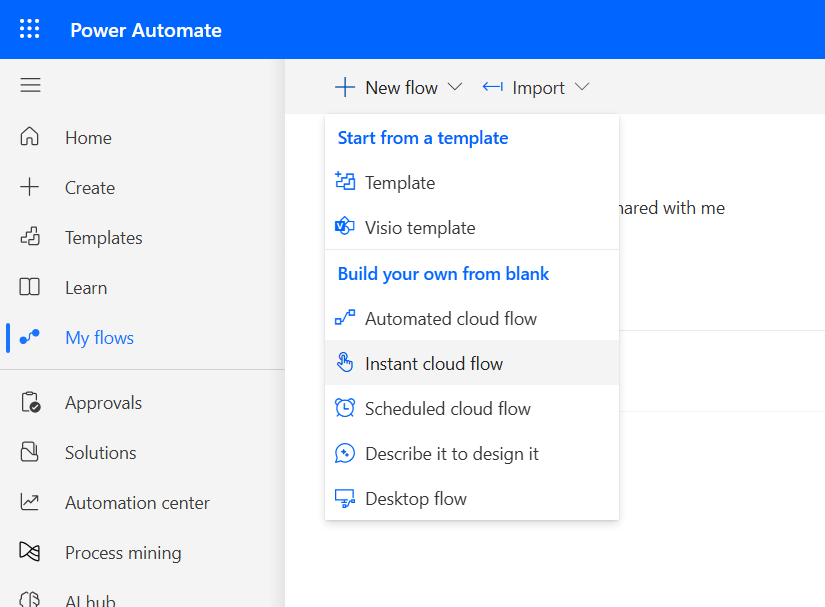Navigate to Solutions
This screenshot has width=825, height=607.
[x=99, y=452]
